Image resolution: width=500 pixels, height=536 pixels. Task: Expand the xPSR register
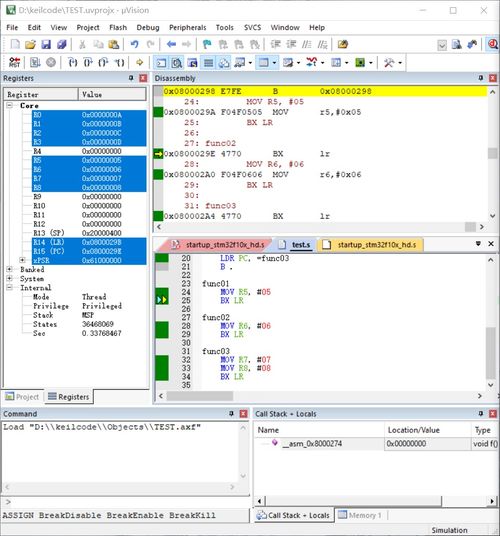coord(23,260)
